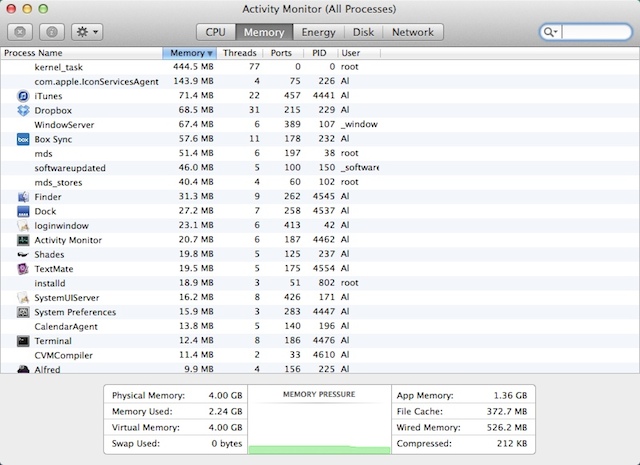Switch to the CPU tab

tap(216, 32)
